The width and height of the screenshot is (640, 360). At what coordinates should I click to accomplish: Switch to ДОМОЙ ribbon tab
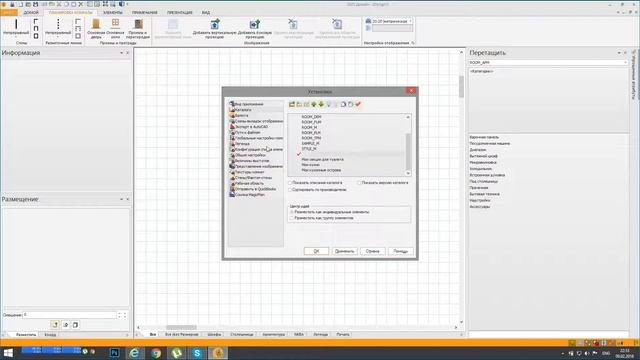(31, 13)
